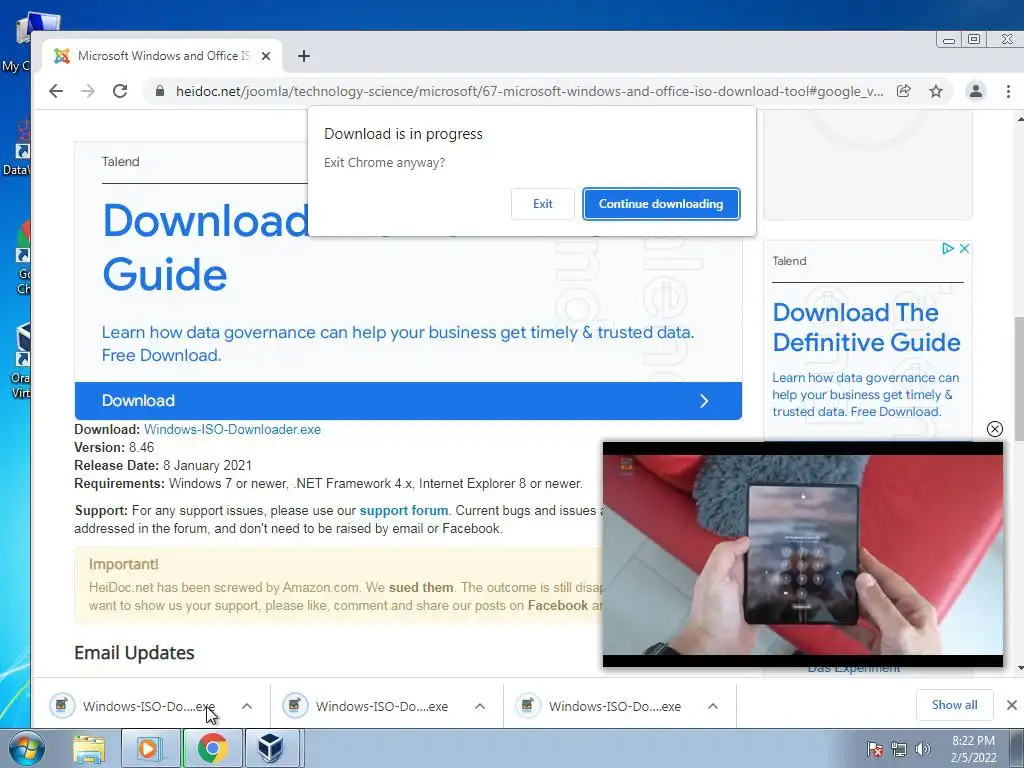Go back using the browser back arrow
The width and height of the screenshot is (1024, 768).
point(56,91)
